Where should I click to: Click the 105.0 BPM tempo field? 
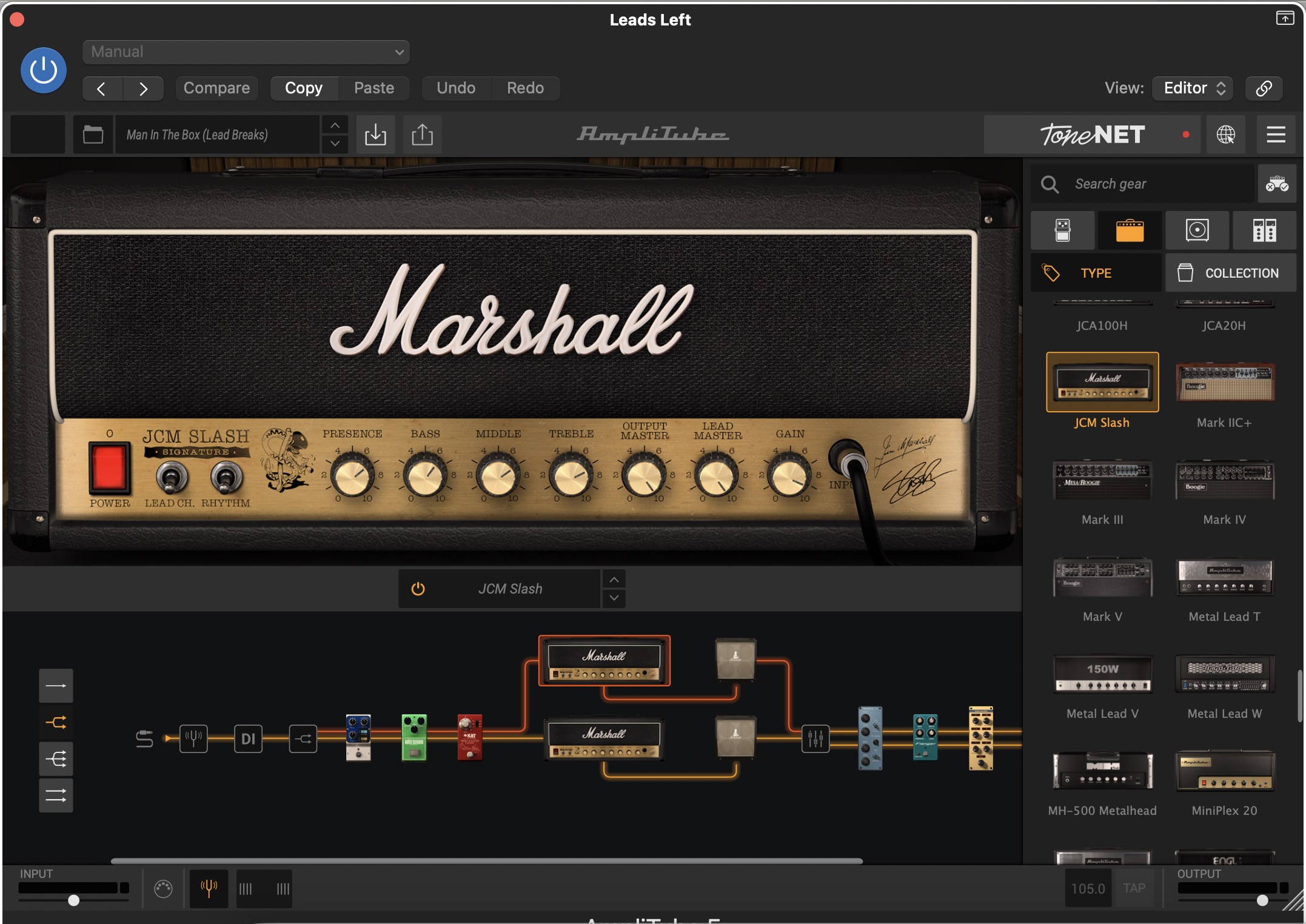[1088, 888]
